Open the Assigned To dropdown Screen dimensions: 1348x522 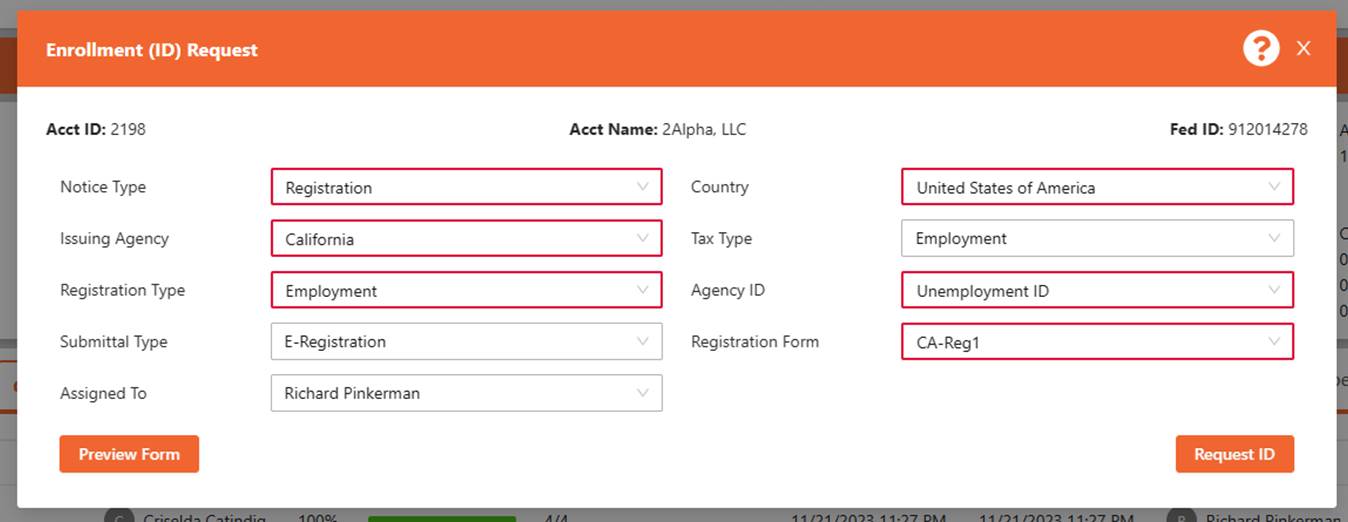[x=466, y=393]
